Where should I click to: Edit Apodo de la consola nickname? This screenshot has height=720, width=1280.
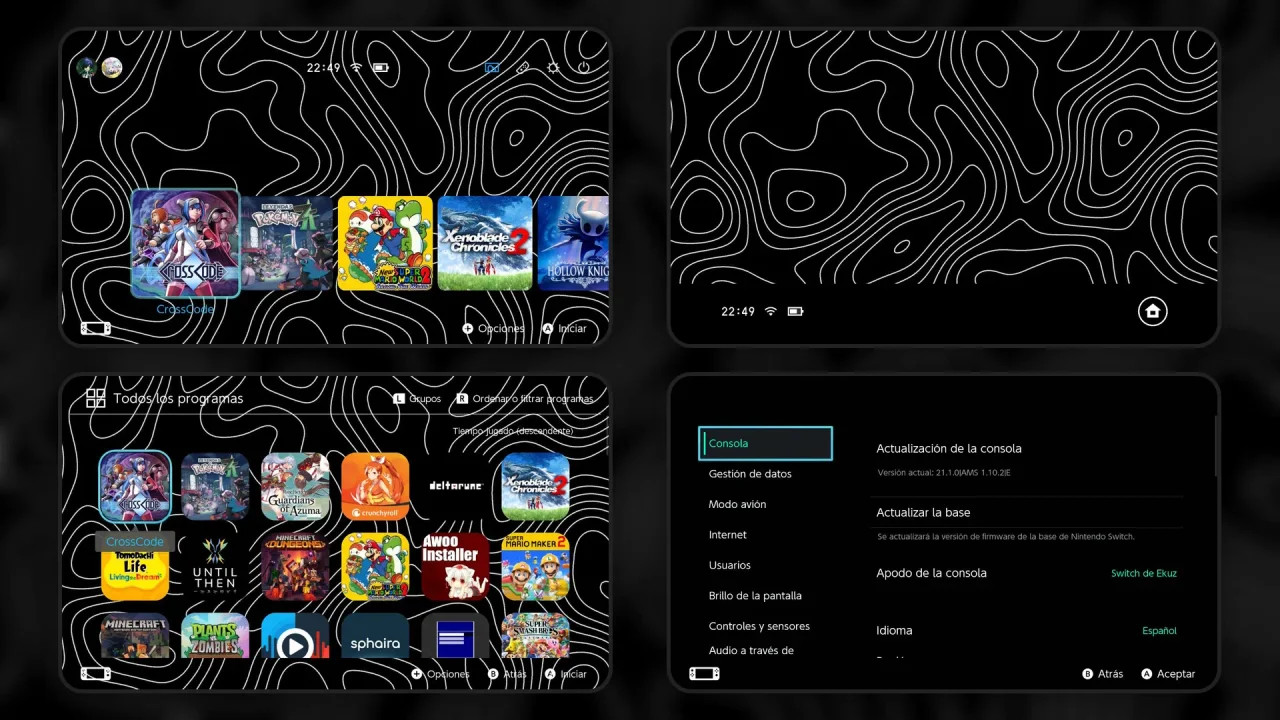click(1027, 573)
